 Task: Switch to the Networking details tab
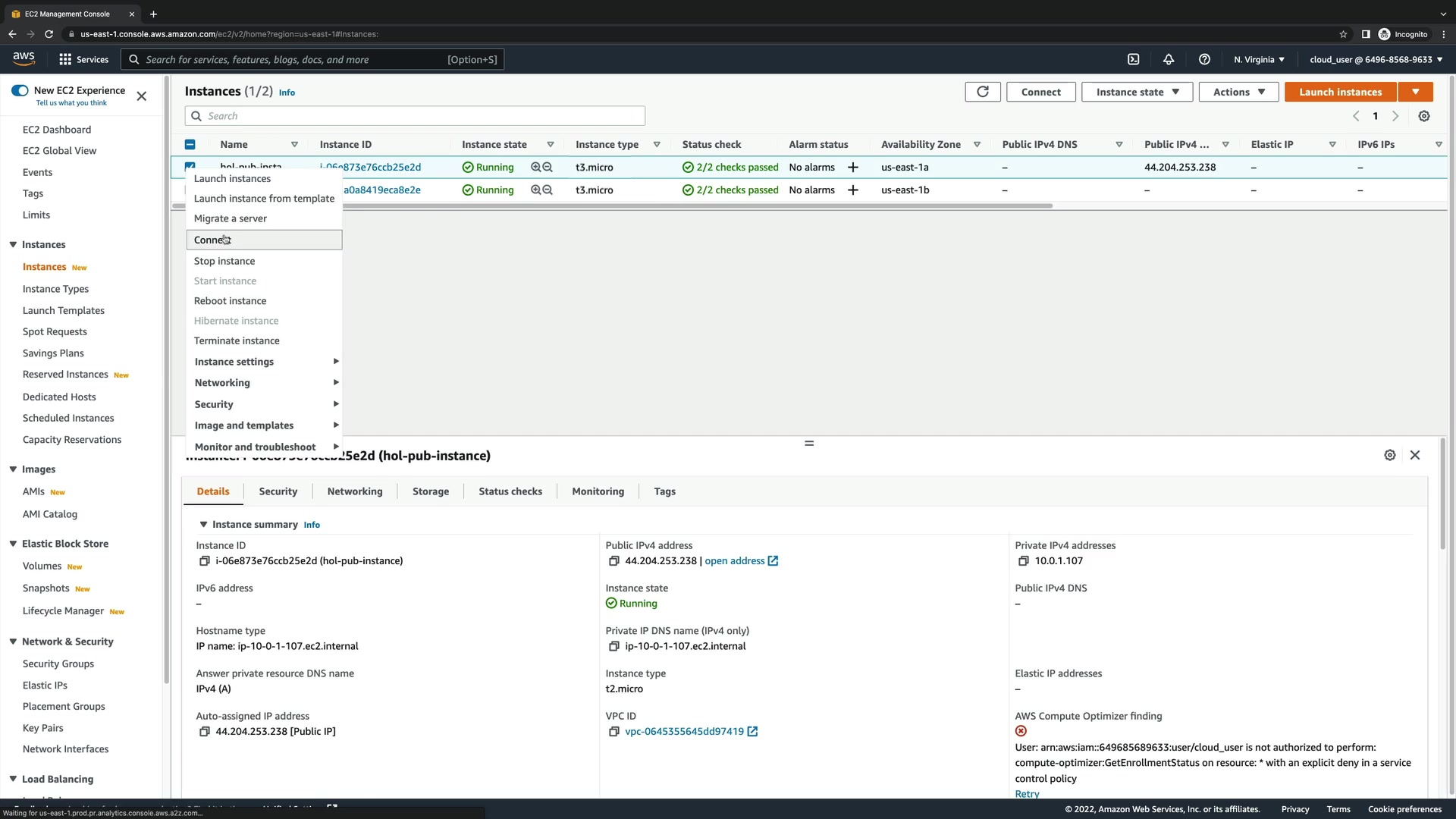[x=355, y=491]
